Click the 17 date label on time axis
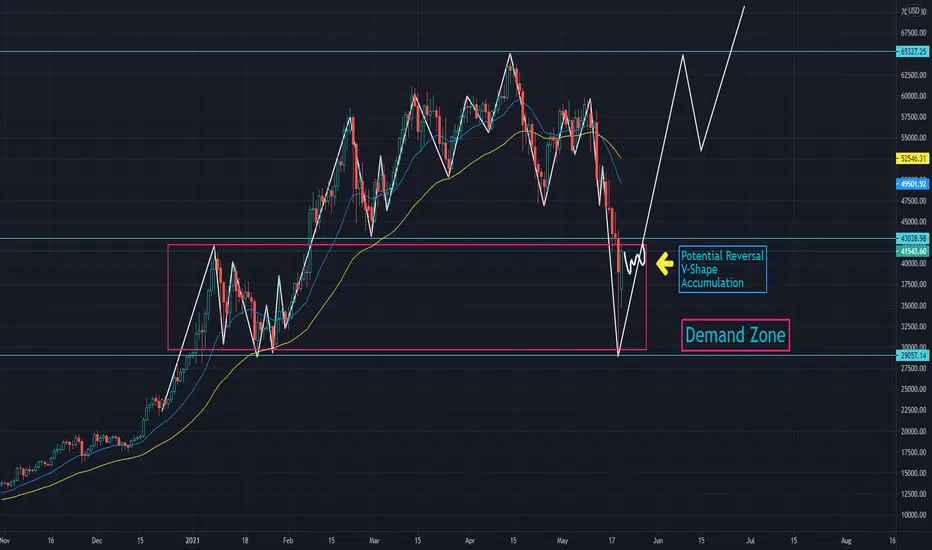932x550 pixels. (612, 540)
